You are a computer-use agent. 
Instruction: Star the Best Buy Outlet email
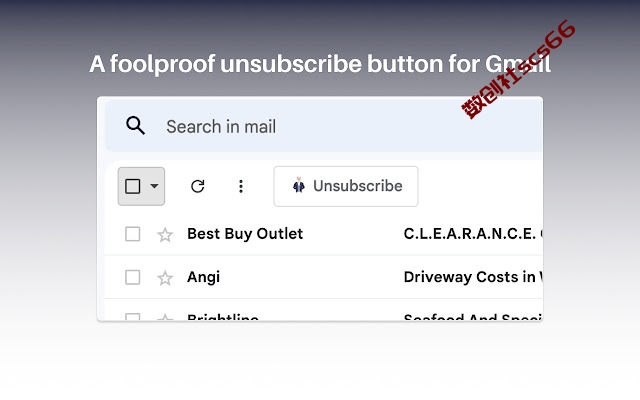click(x=165, y=235)
